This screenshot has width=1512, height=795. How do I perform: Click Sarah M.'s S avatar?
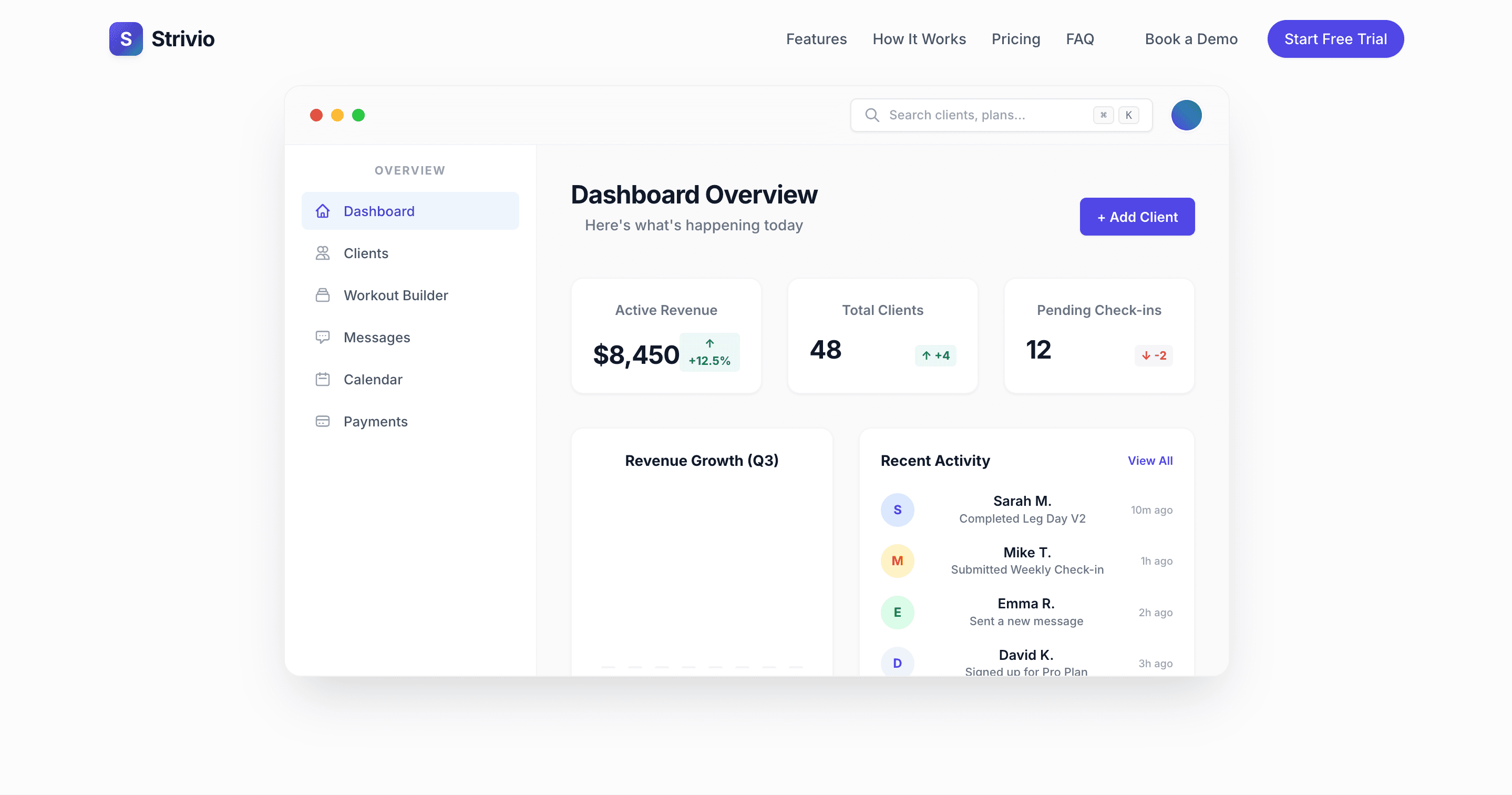pyautogui.click(x=897, y=509)
